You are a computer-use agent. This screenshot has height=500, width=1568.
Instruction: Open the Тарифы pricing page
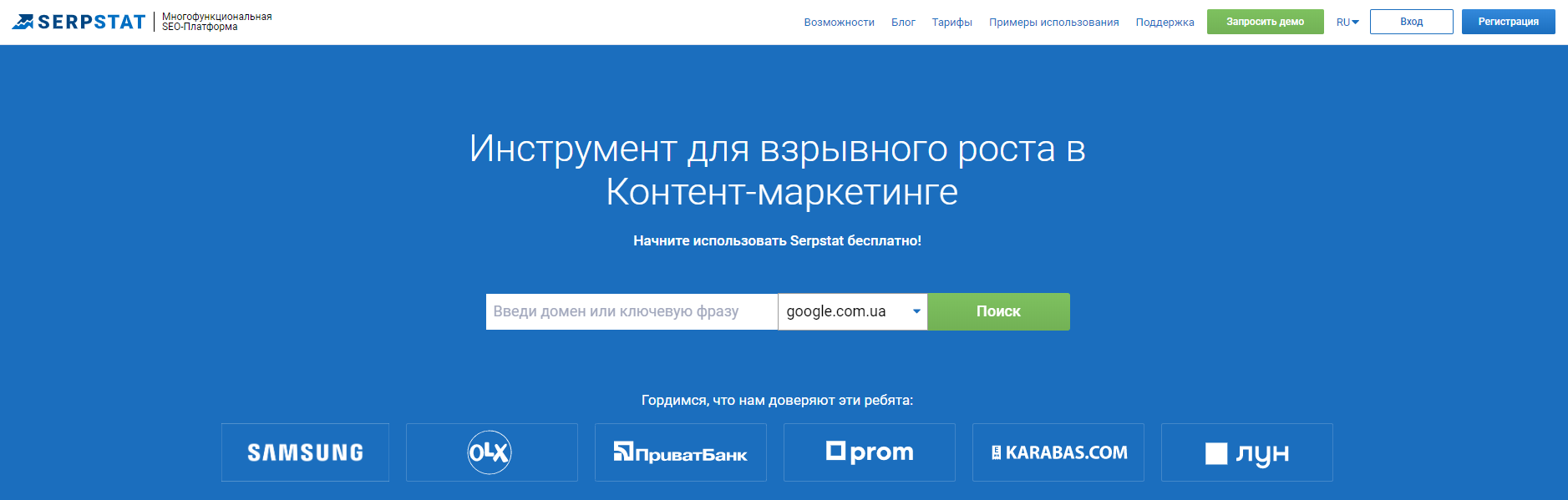(951, 23)
